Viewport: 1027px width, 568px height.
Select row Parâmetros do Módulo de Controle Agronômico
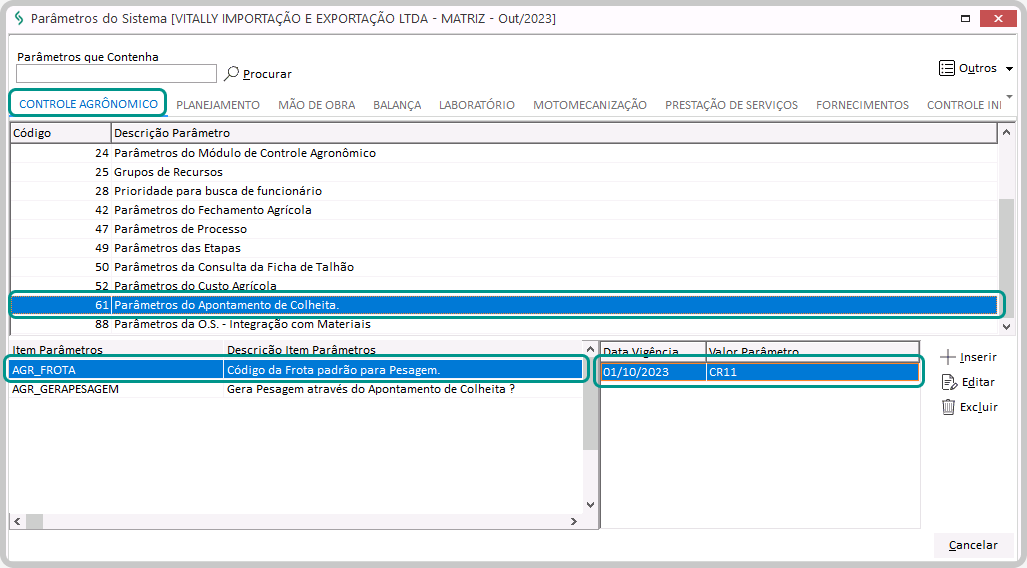click(504, 153)
